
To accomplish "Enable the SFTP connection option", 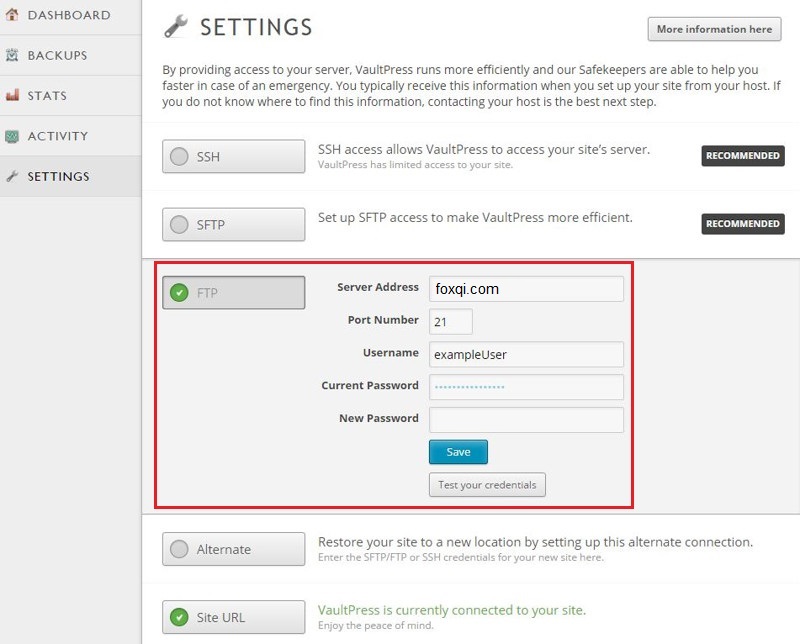I will pyautogui.click(x=232, y=224).
